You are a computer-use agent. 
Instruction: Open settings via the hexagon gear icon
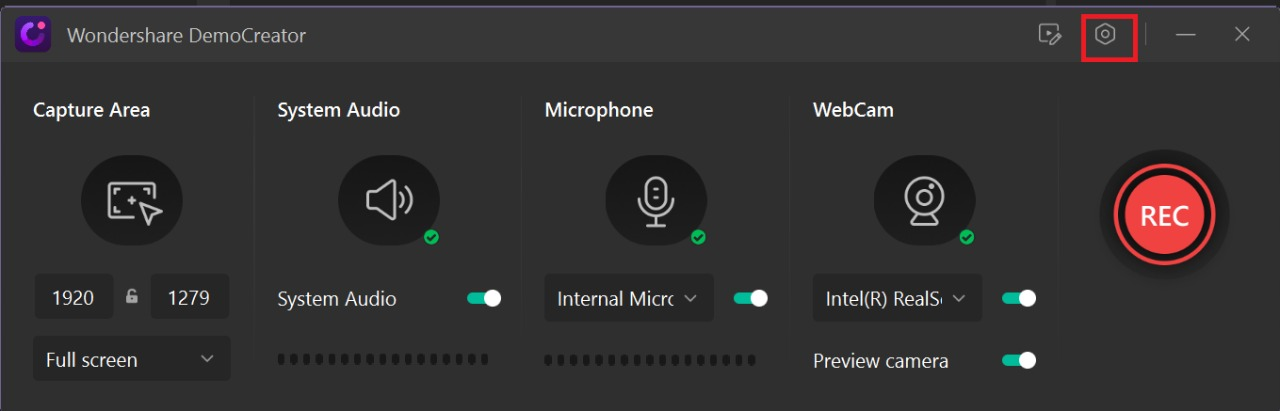coord(1105,34)
